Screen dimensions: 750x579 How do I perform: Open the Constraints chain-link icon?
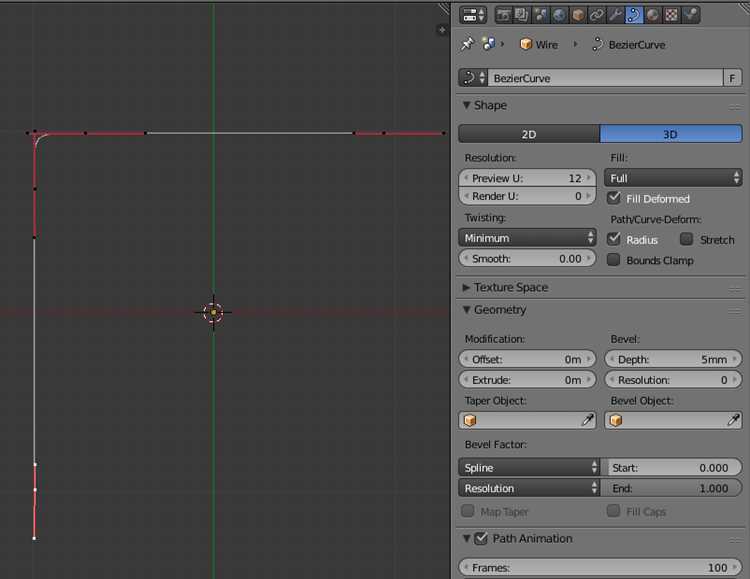[x=596, y=15]
